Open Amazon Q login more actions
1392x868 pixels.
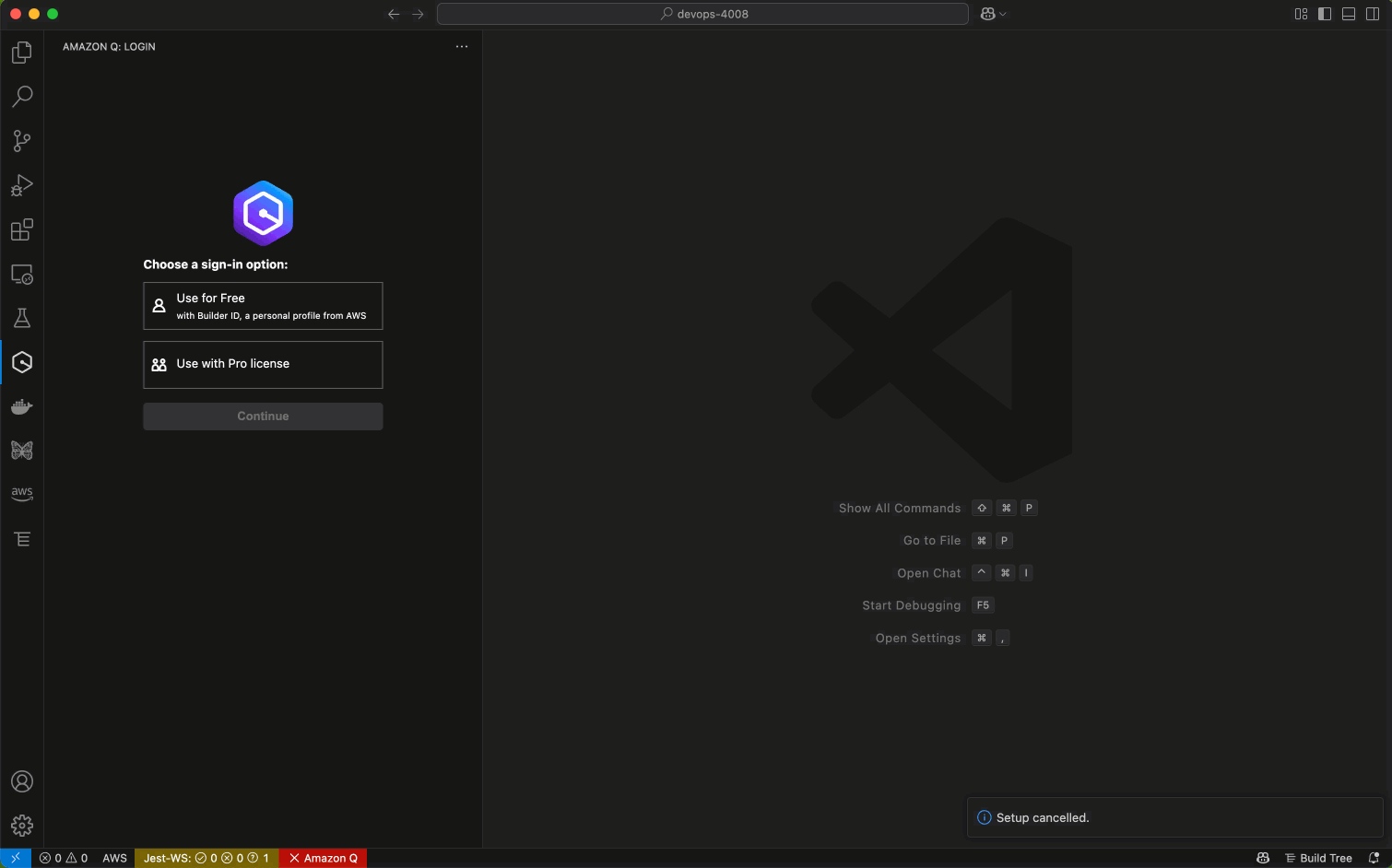[x=462, y=46]
